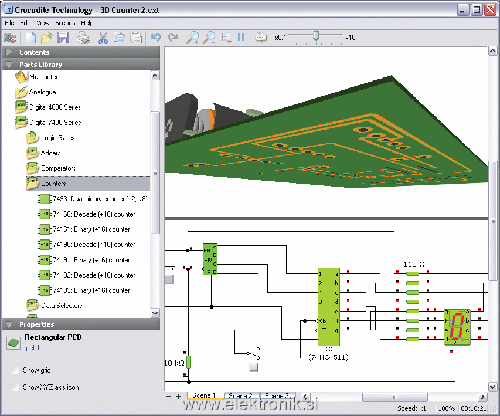Click the push button below the switch
500x416 pixels.
(x=254, y=367)
